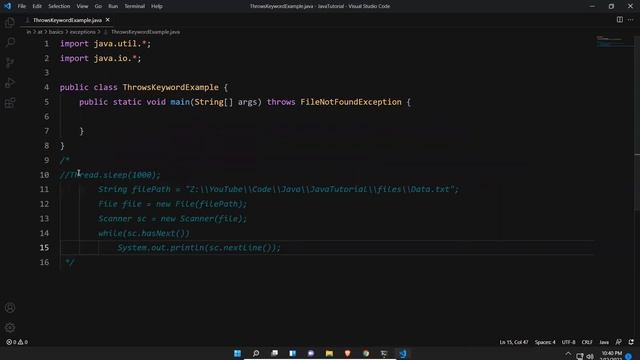640x360 pixels.
Task: Click the commented Thread.sleep(1000) line
Action: (x=110, y=175)
